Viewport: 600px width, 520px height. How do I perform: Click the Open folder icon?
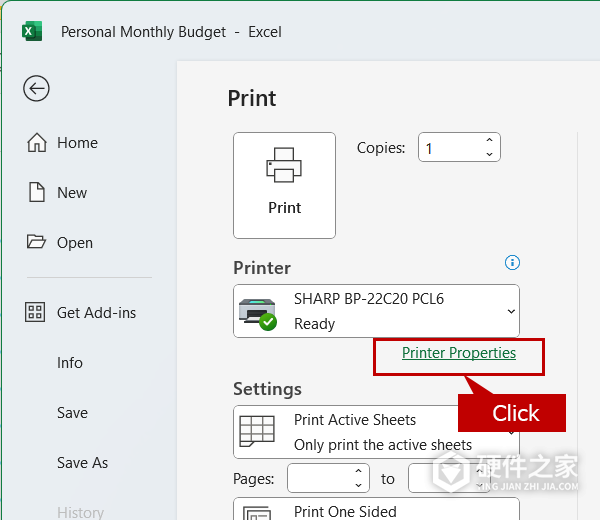[x=36, y=241]
